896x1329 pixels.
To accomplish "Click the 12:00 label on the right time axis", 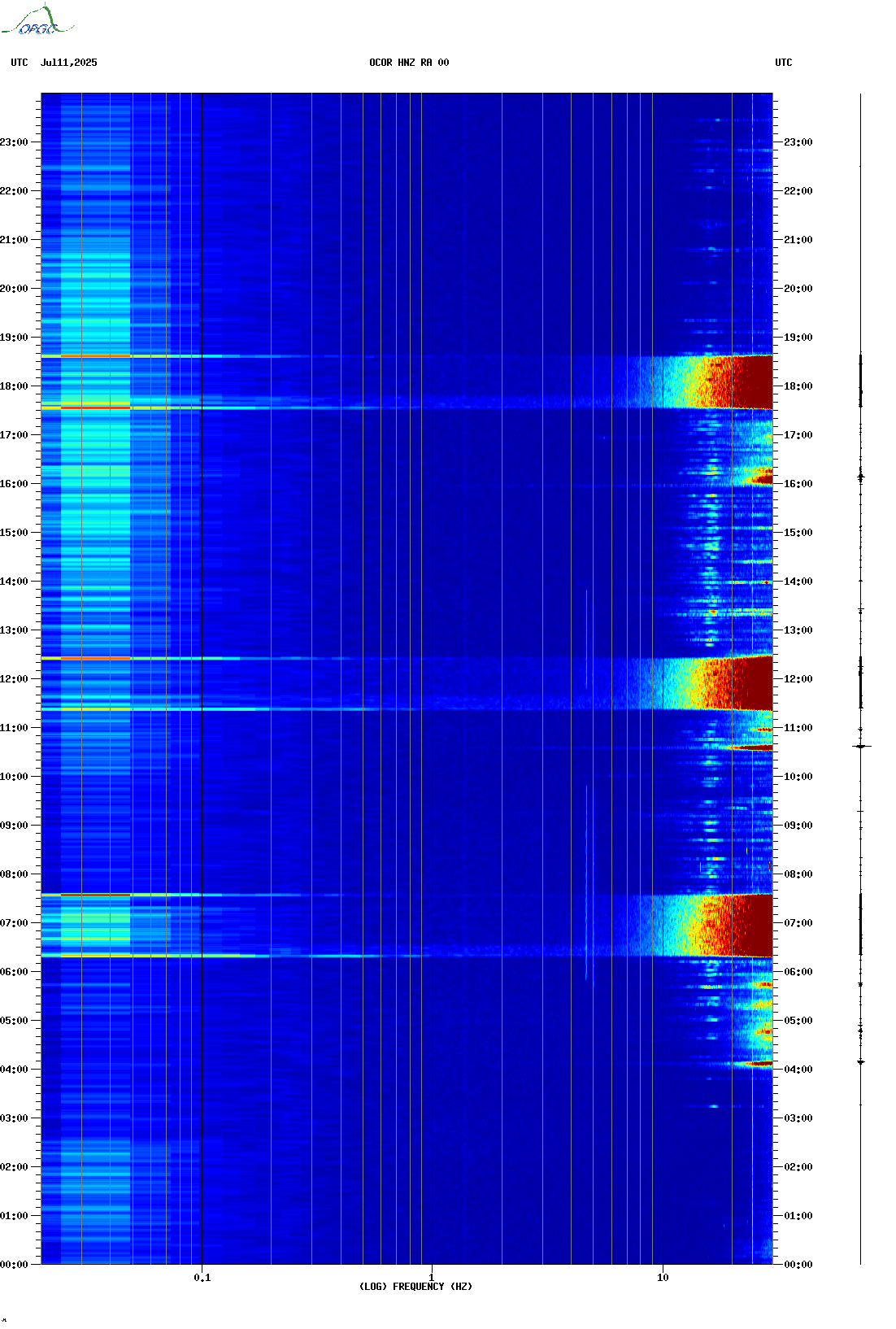I will (798, 679).
